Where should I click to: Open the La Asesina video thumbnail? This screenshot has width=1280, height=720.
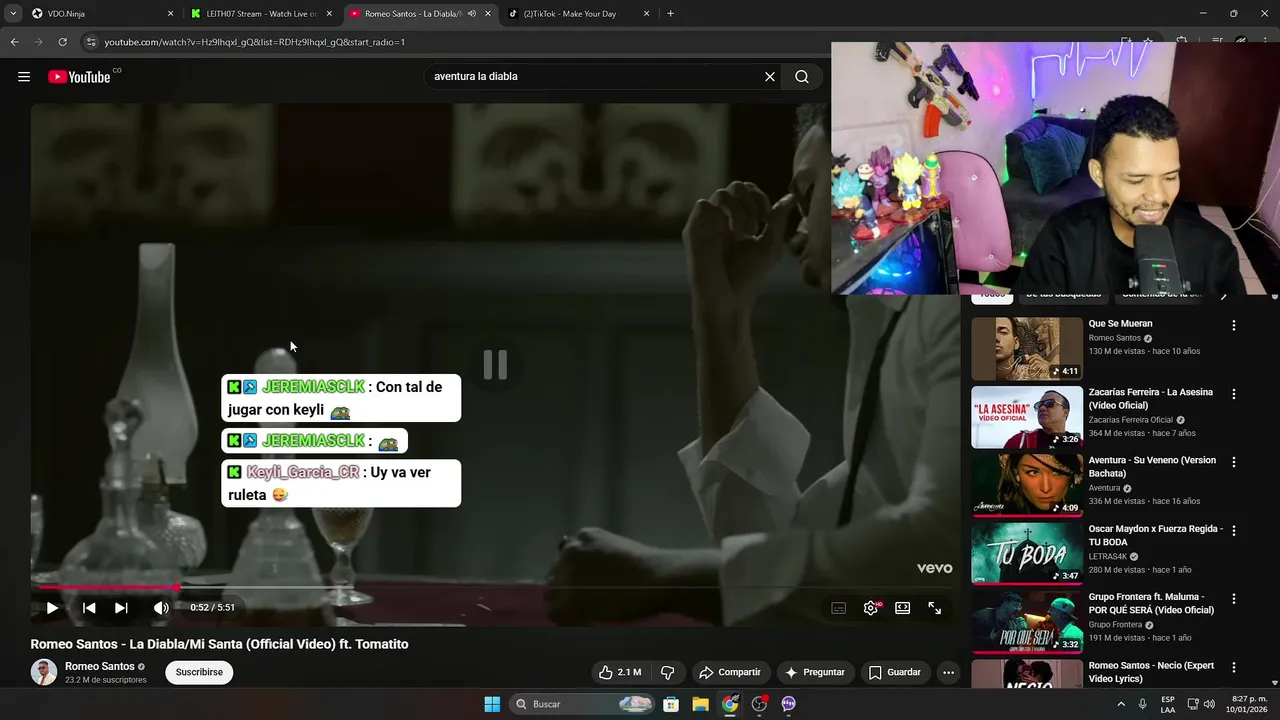coord(1027,417)
